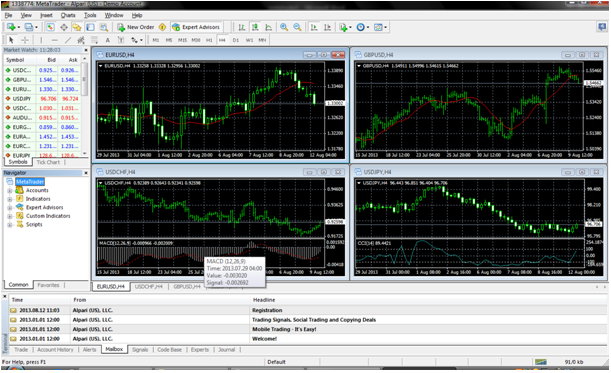This screenshot has height=373, width=611.
Task: Open the chart templates dropdown
Action: (x=385, y=27)
